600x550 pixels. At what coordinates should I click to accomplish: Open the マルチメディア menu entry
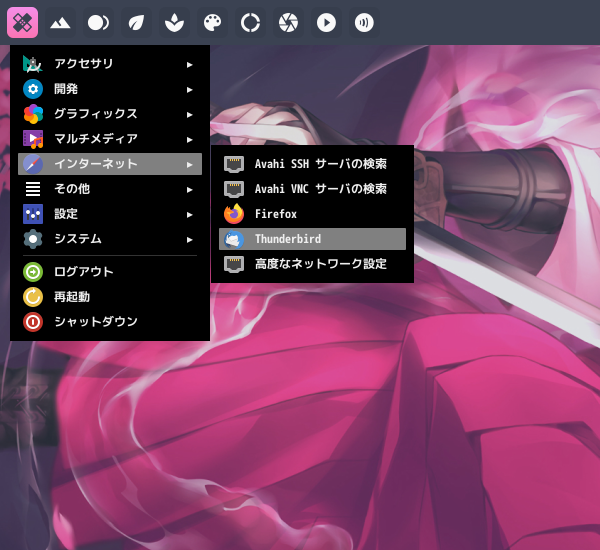tap(110, 139)
